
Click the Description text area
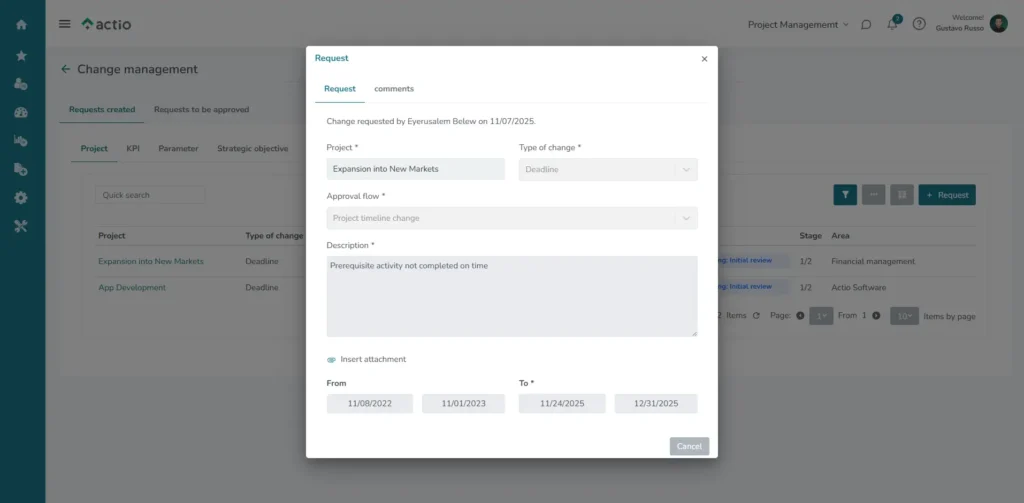pos(511,296)
